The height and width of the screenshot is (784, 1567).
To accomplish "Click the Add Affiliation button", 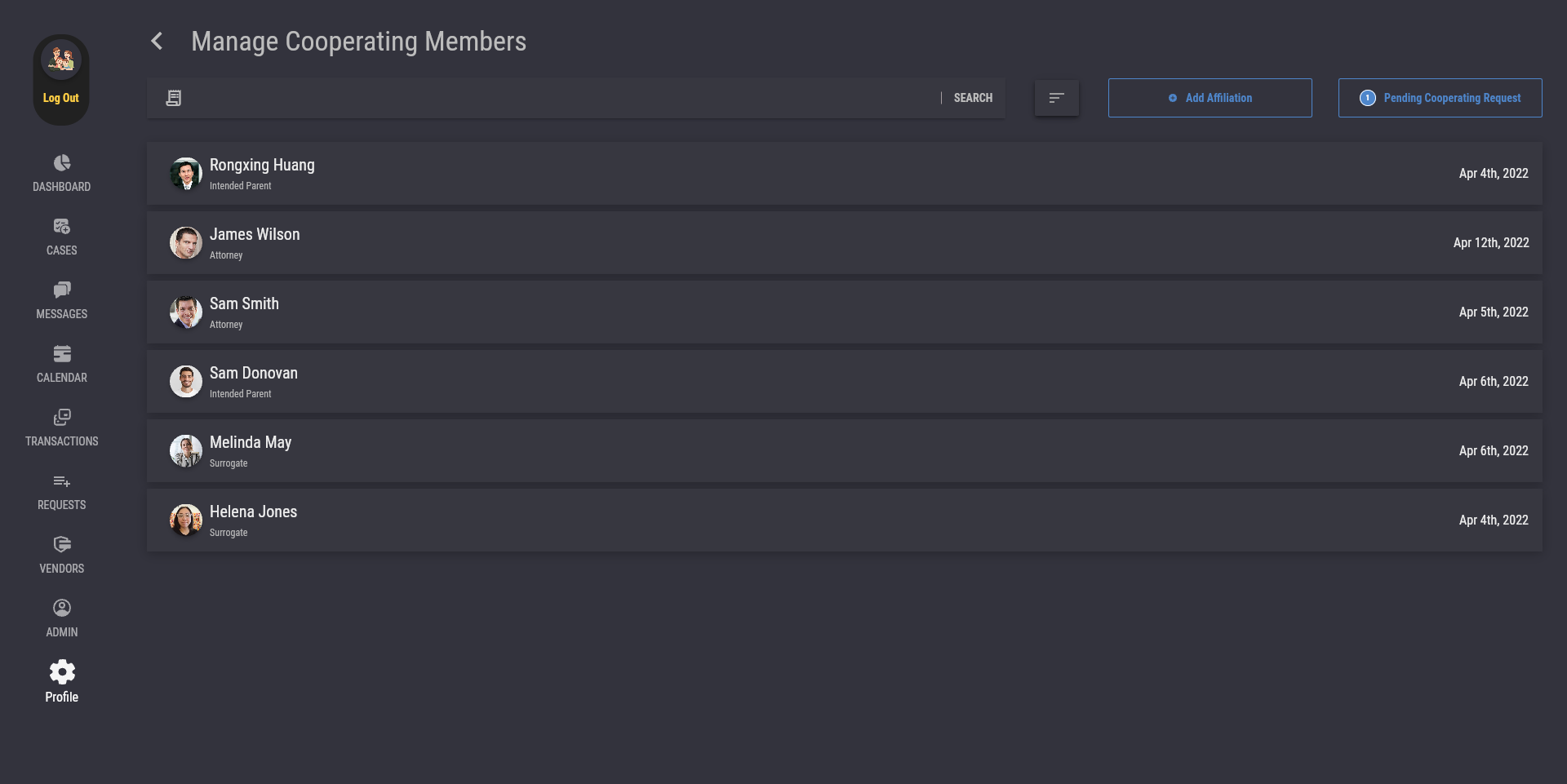I will point(1210,98).
